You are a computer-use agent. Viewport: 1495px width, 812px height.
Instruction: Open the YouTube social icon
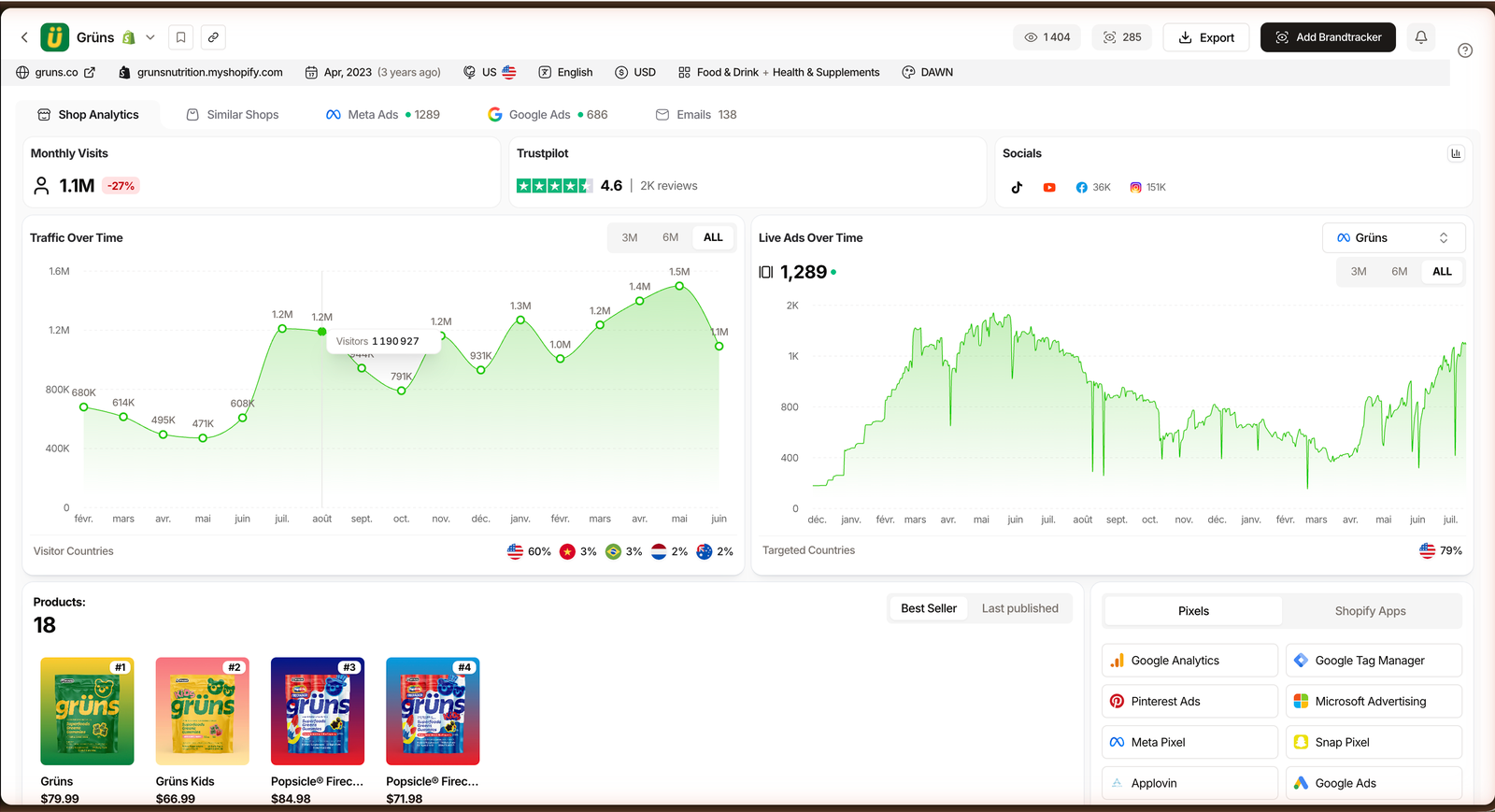tap(1049, 187)
